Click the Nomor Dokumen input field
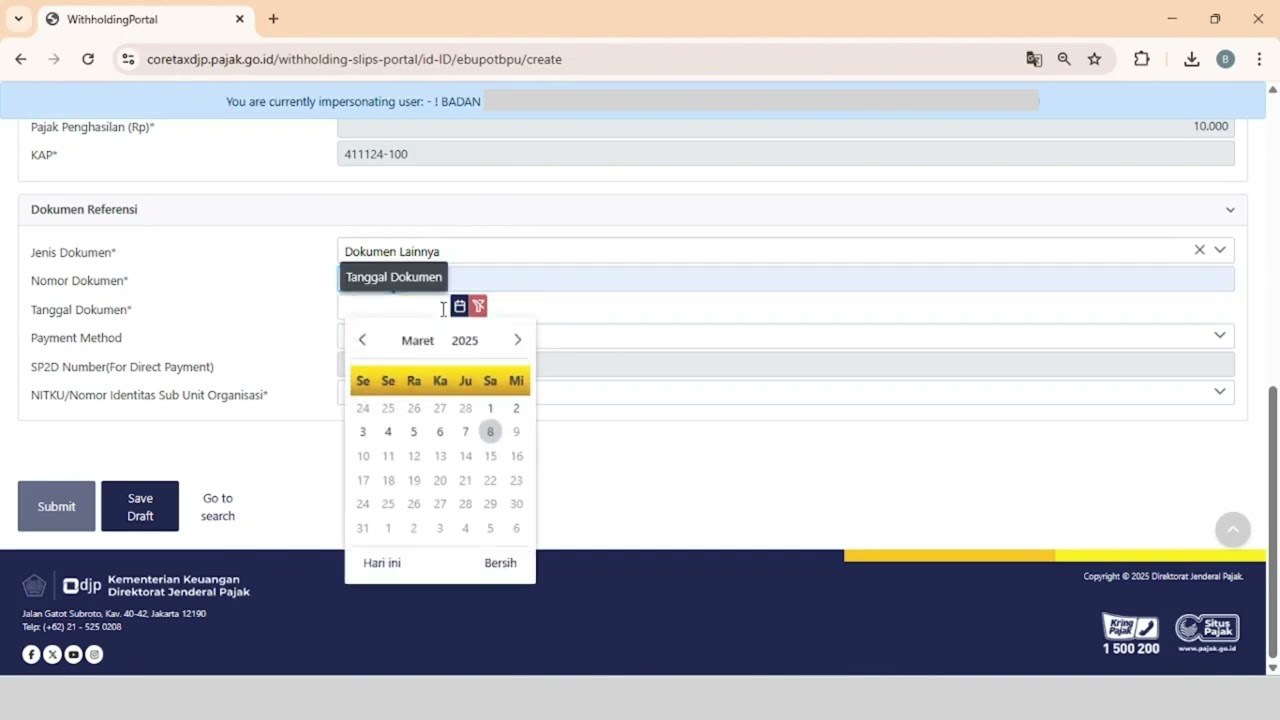The width and height of the screenshot is (1280, 720). [x=786, y=279]
